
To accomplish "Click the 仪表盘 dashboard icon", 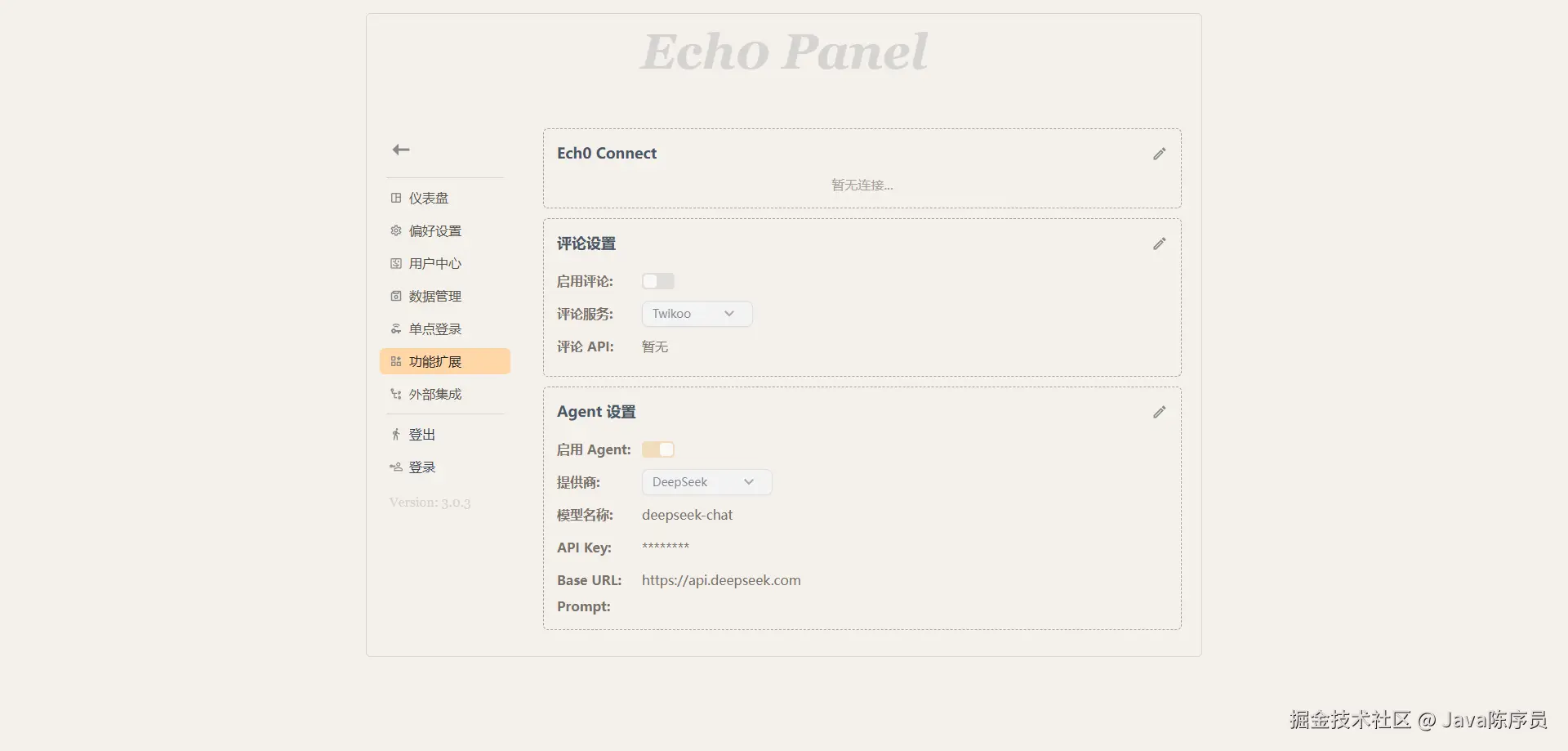I will point(396,198).
